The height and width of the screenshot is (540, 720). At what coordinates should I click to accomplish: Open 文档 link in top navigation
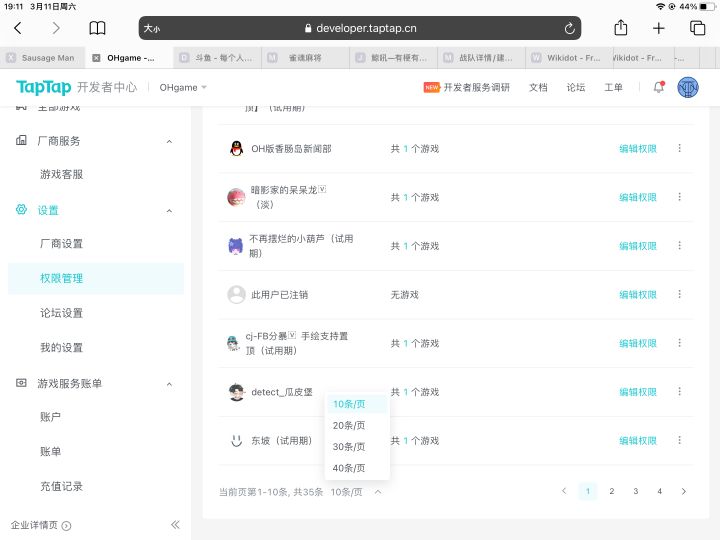538,88
